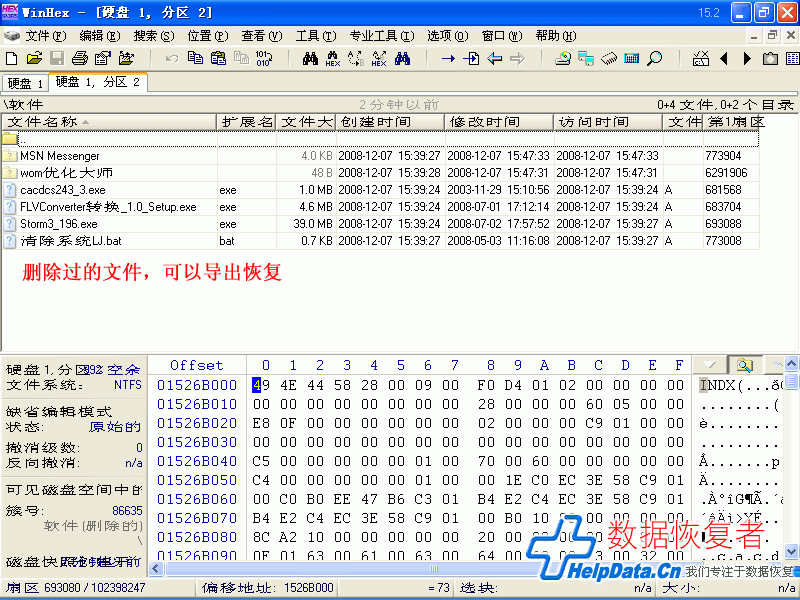Viewport: 800px width, 600px height.
Task: Click the Paste clipboard icon
Action: (218, 58)
